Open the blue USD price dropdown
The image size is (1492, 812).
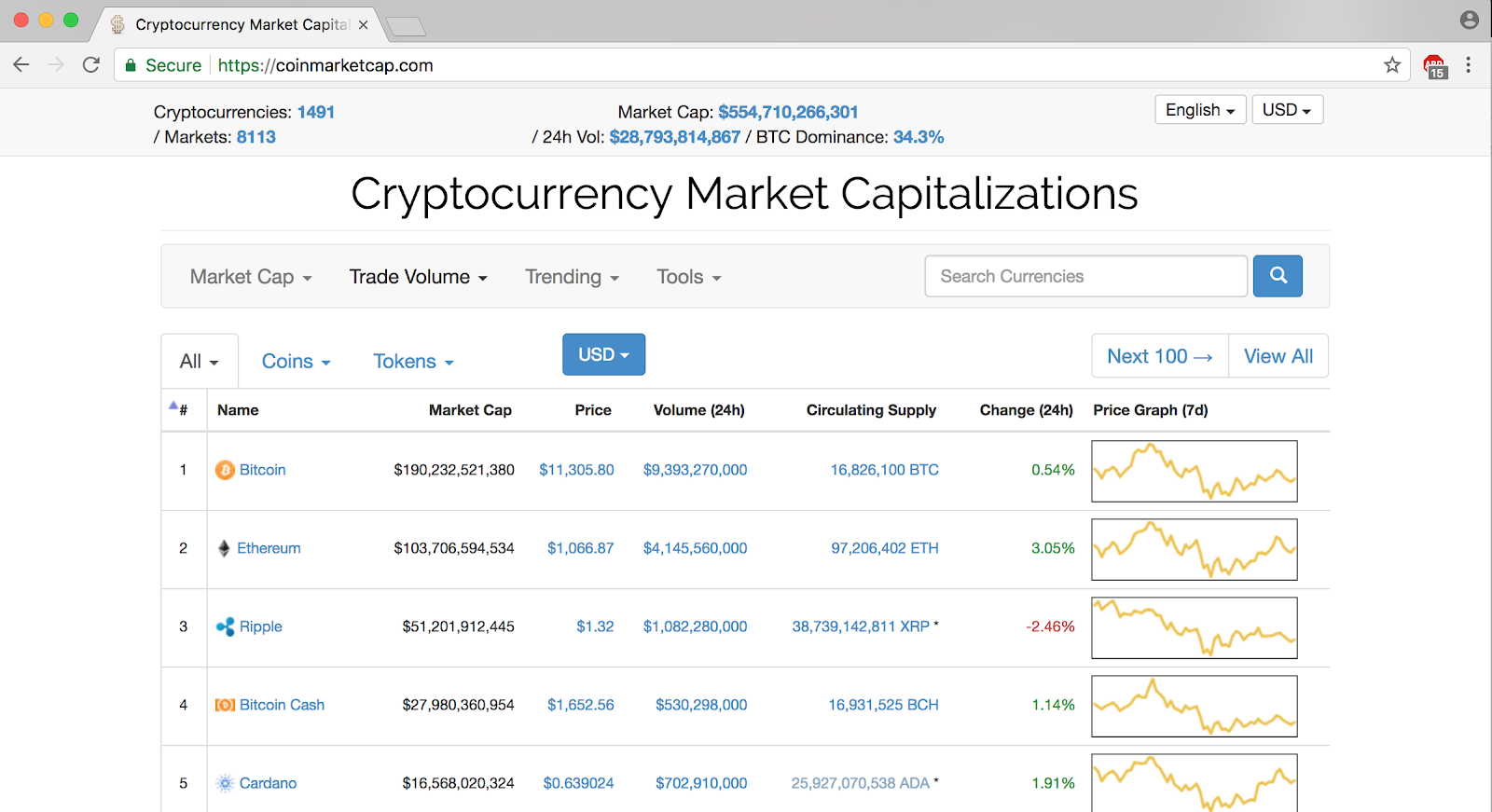point(603,354)
